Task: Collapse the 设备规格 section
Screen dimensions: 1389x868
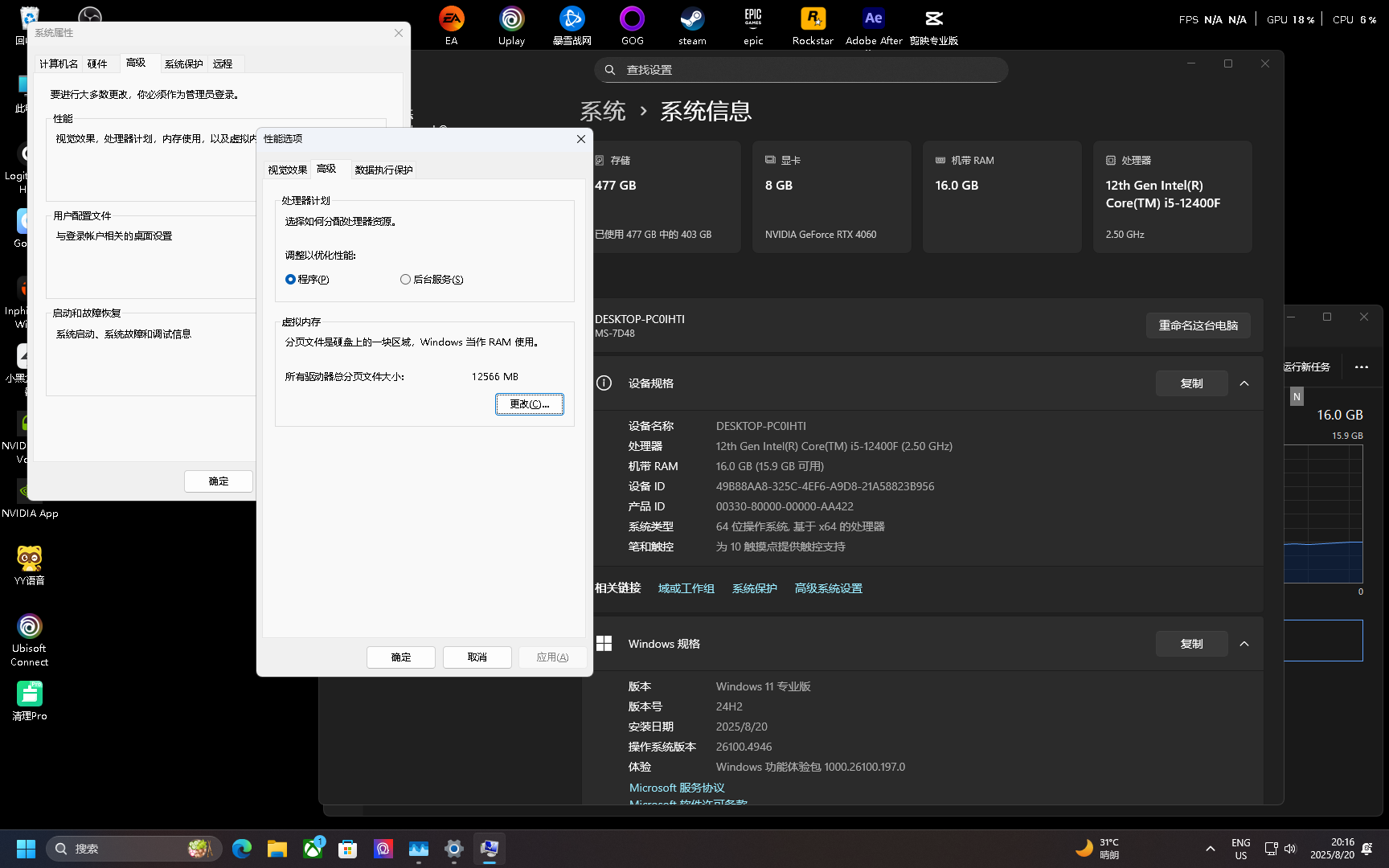Action: 1244,383
